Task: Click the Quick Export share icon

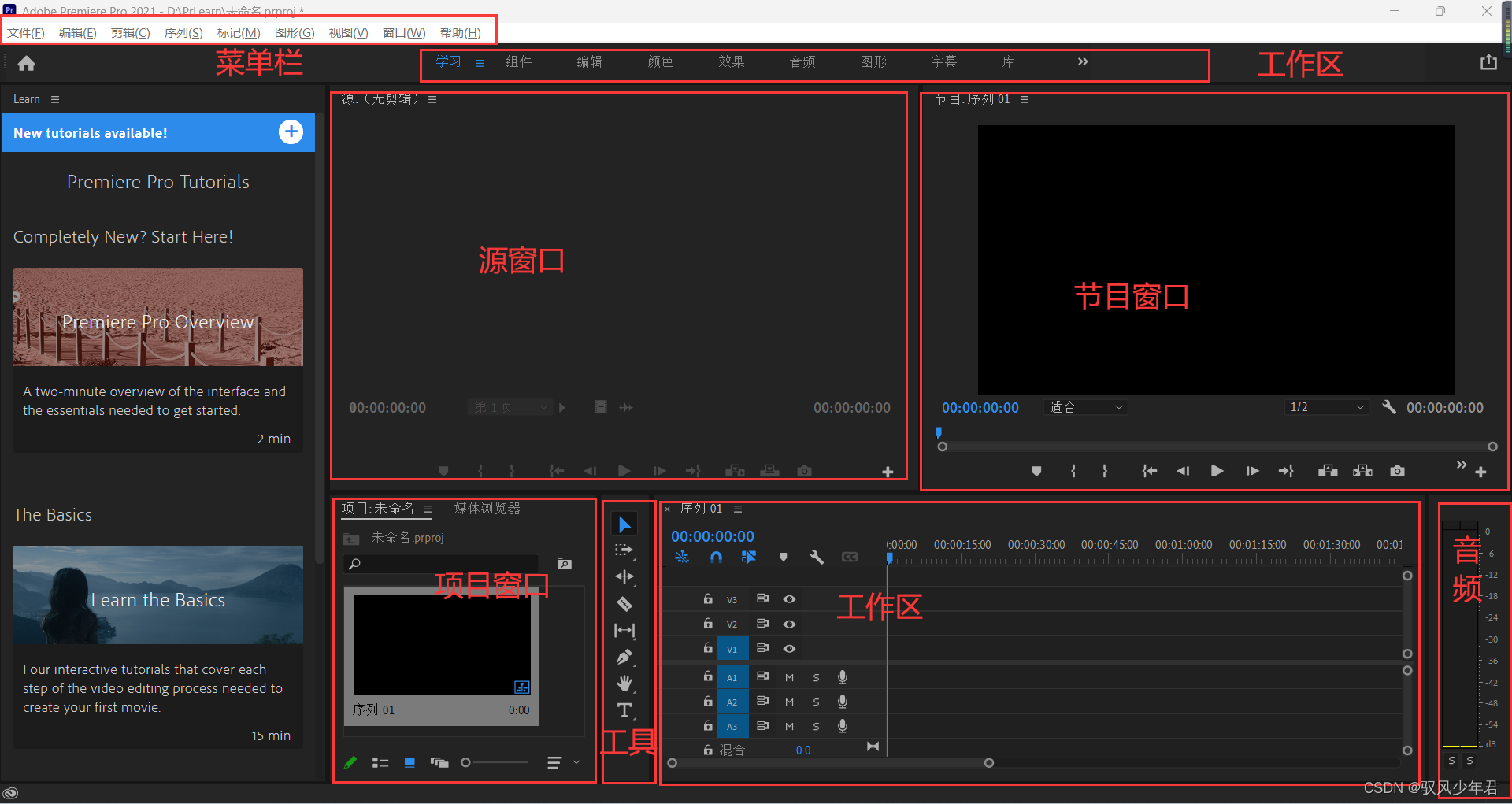Action: (1488, 62)
